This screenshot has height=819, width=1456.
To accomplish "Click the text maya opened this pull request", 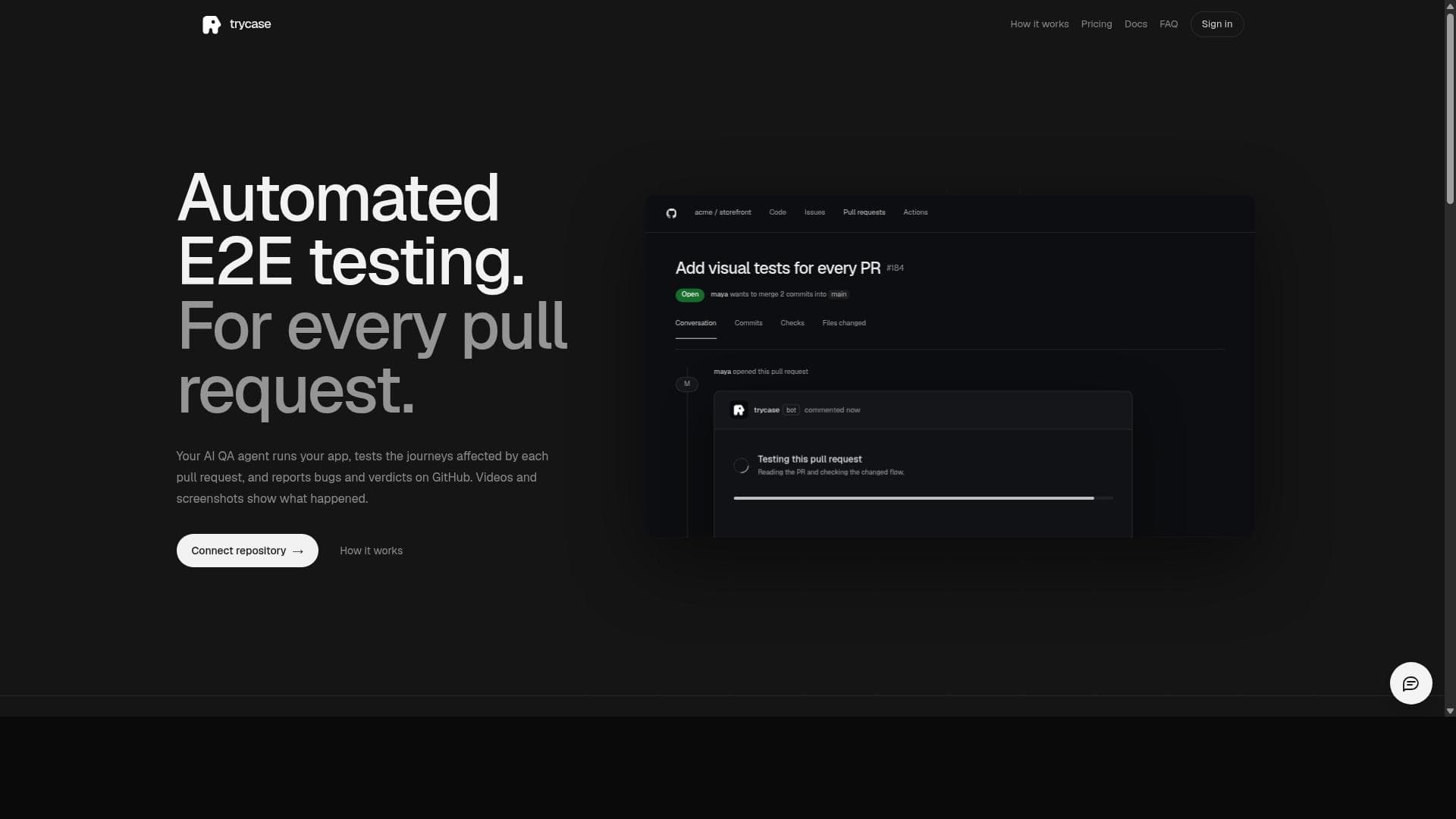I will coord(761,372).
